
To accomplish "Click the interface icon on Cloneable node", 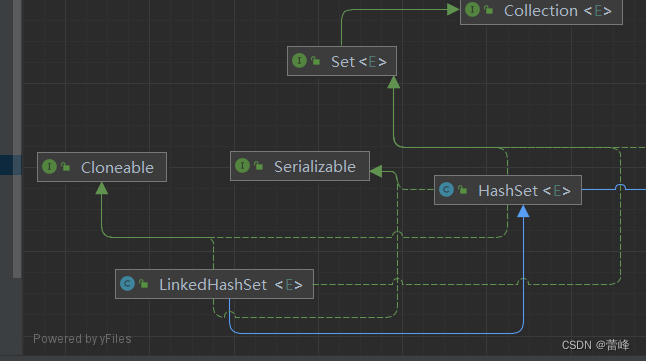I will 49,166.
